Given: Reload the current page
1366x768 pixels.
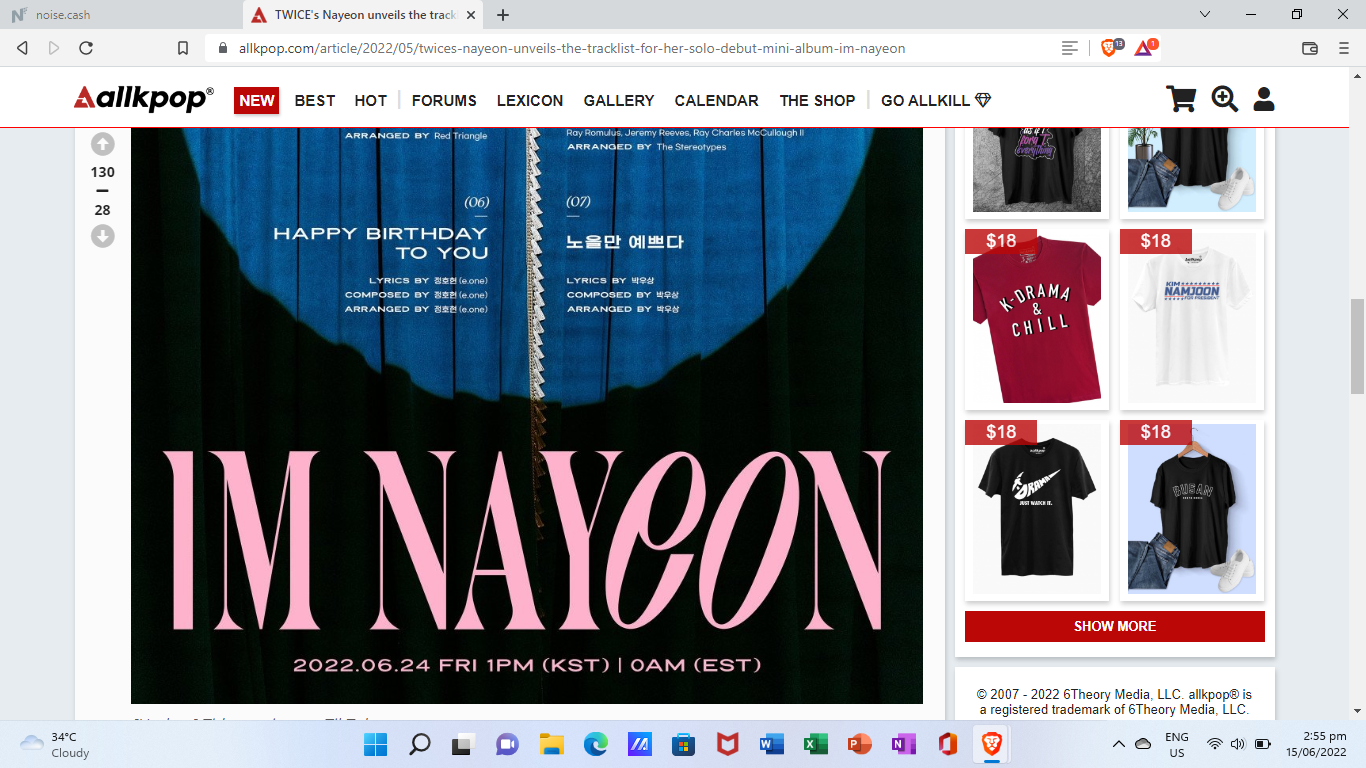Looking at the screenshot, I should (86, 48).
